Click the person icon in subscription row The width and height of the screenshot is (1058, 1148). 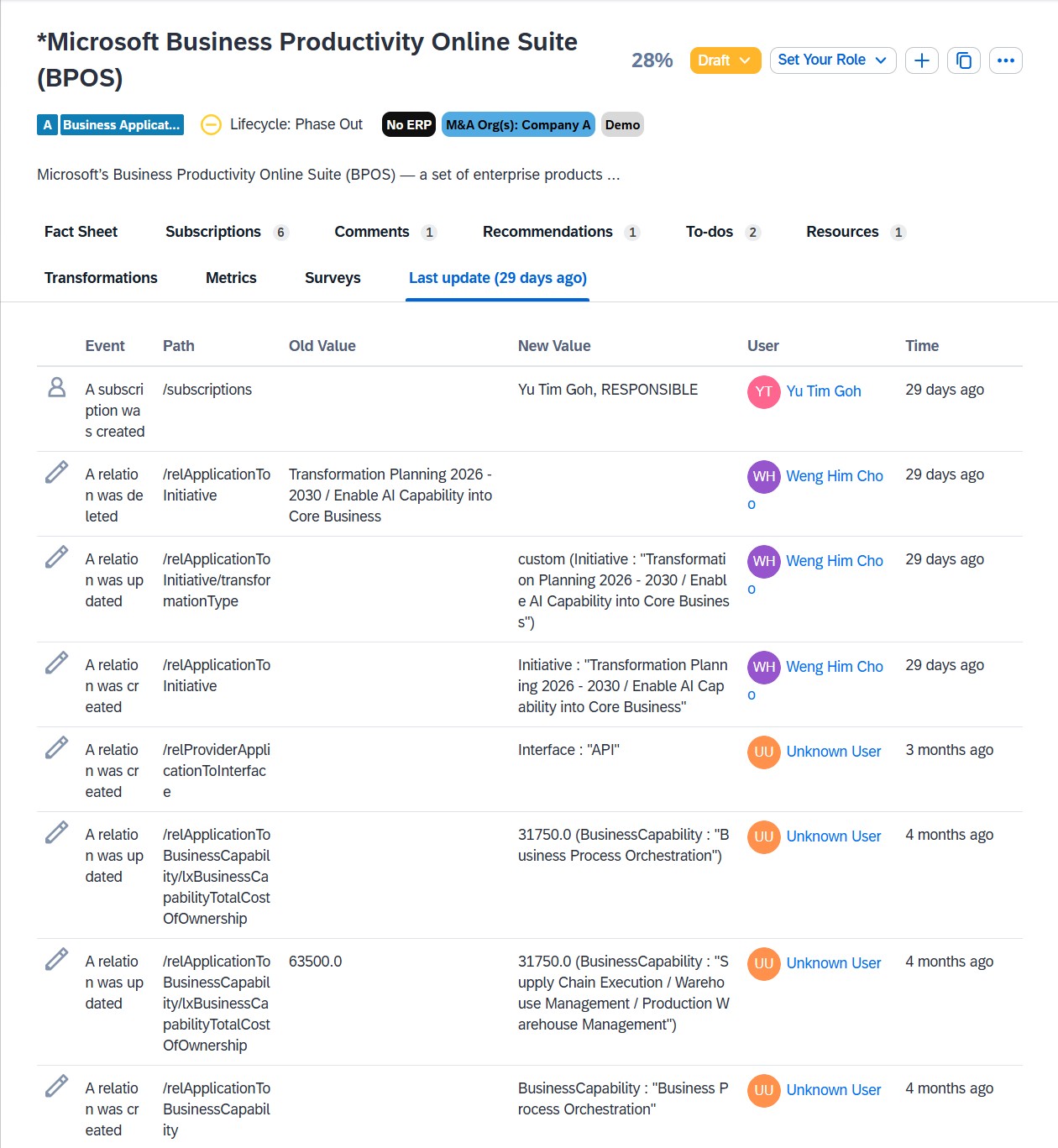[56, 387]
